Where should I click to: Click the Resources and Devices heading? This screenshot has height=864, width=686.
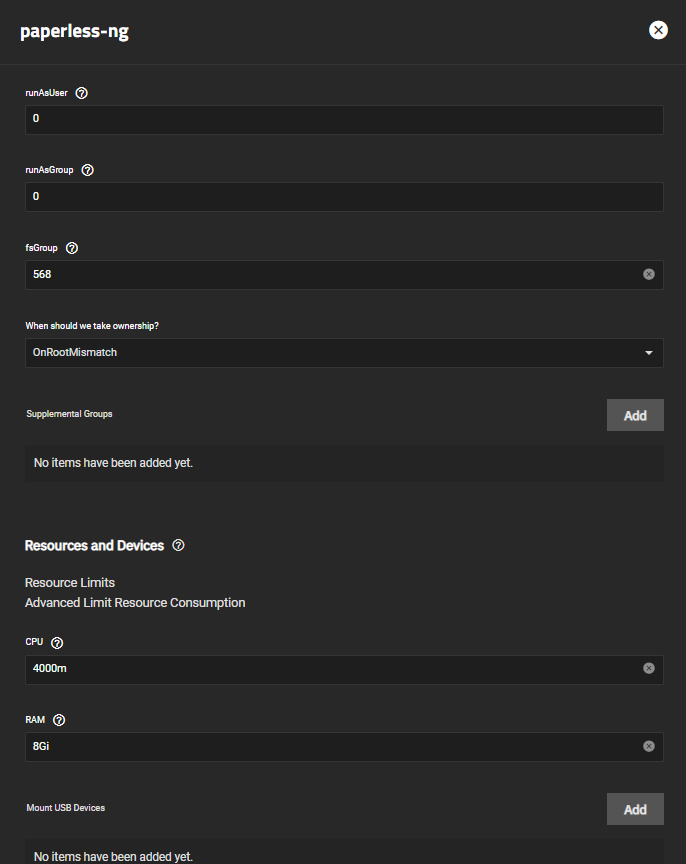coord(94,546)
